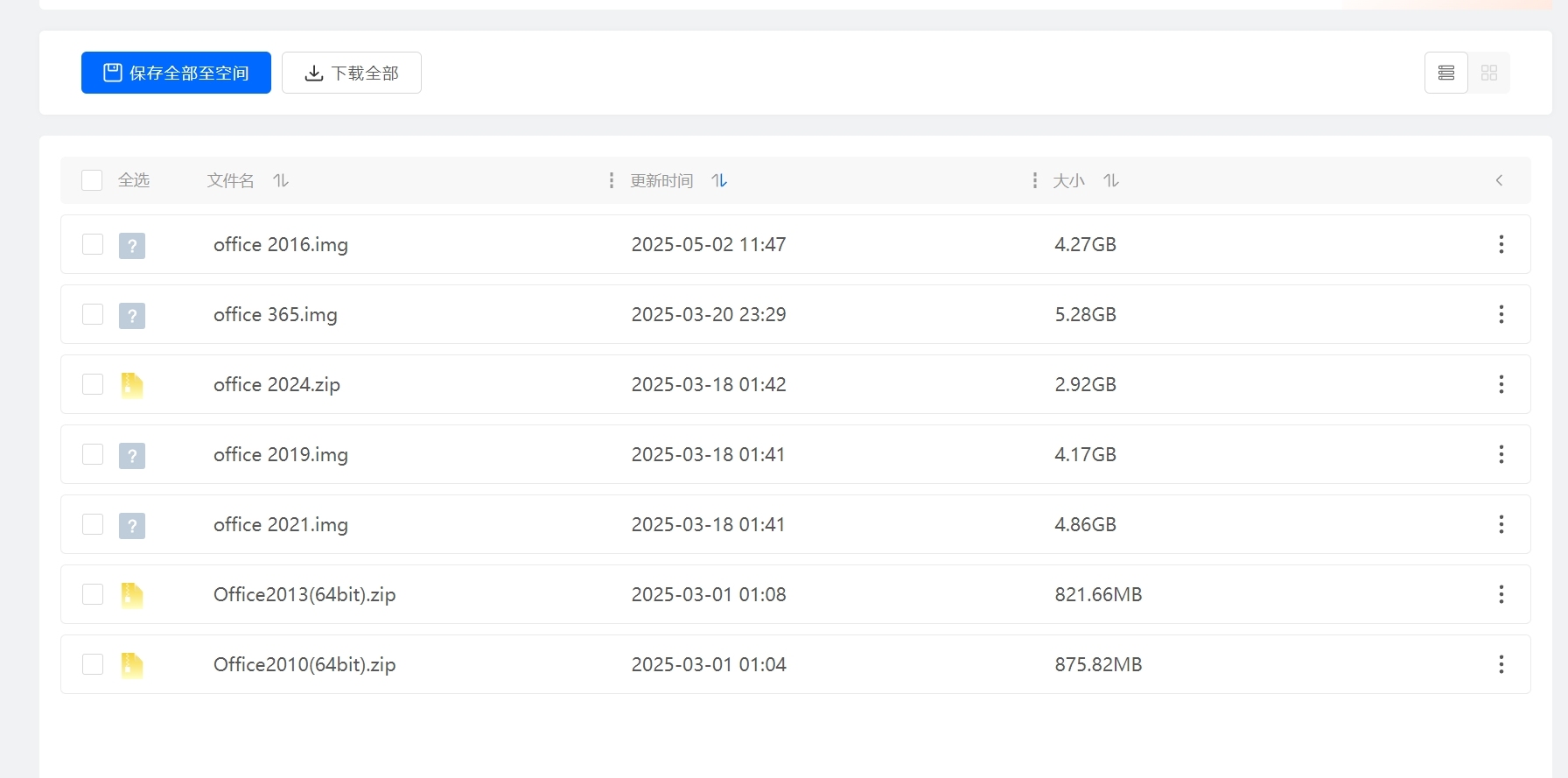Click the 保存全部至空间 button
Viewport: 1568px width, 778px height.
coord(176,73)
